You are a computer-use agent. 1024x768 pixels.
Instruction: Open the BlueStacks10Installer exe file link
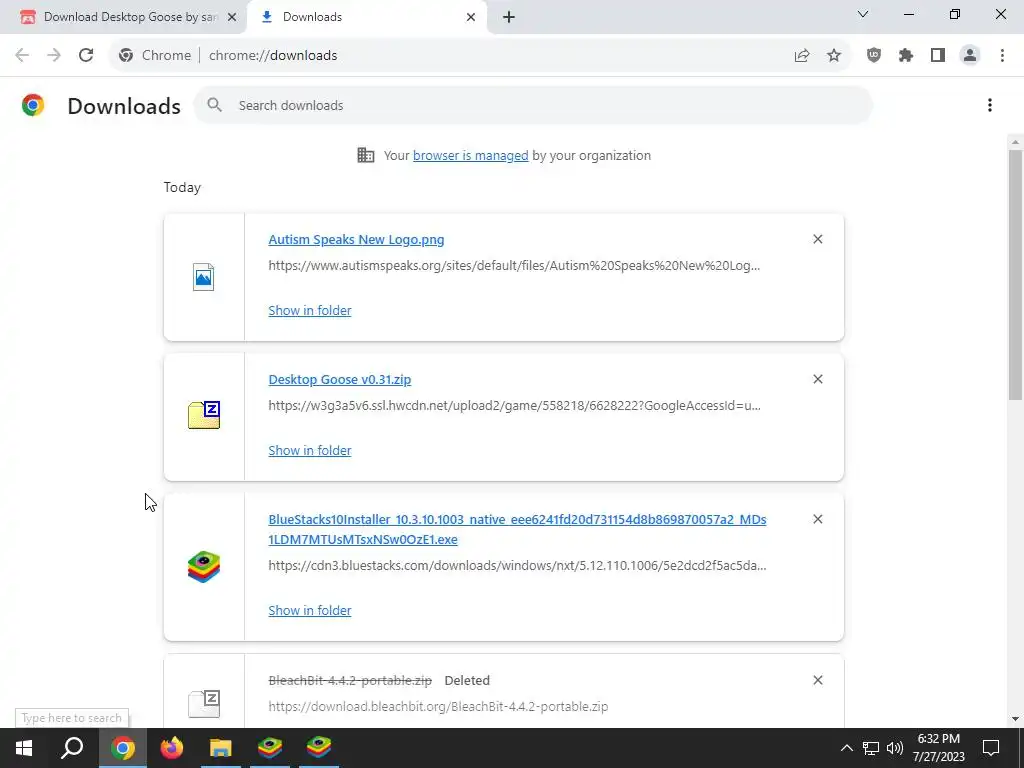[x=517, y=529]
